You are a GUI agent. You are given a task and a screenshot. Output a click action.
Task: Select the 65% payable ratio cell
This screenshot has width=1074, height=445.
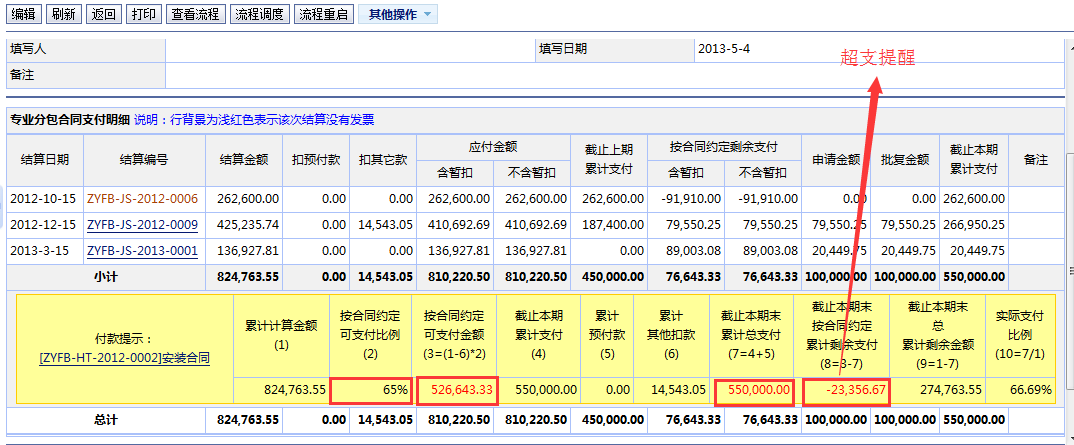pyautogui.click(x=370, y=389)
